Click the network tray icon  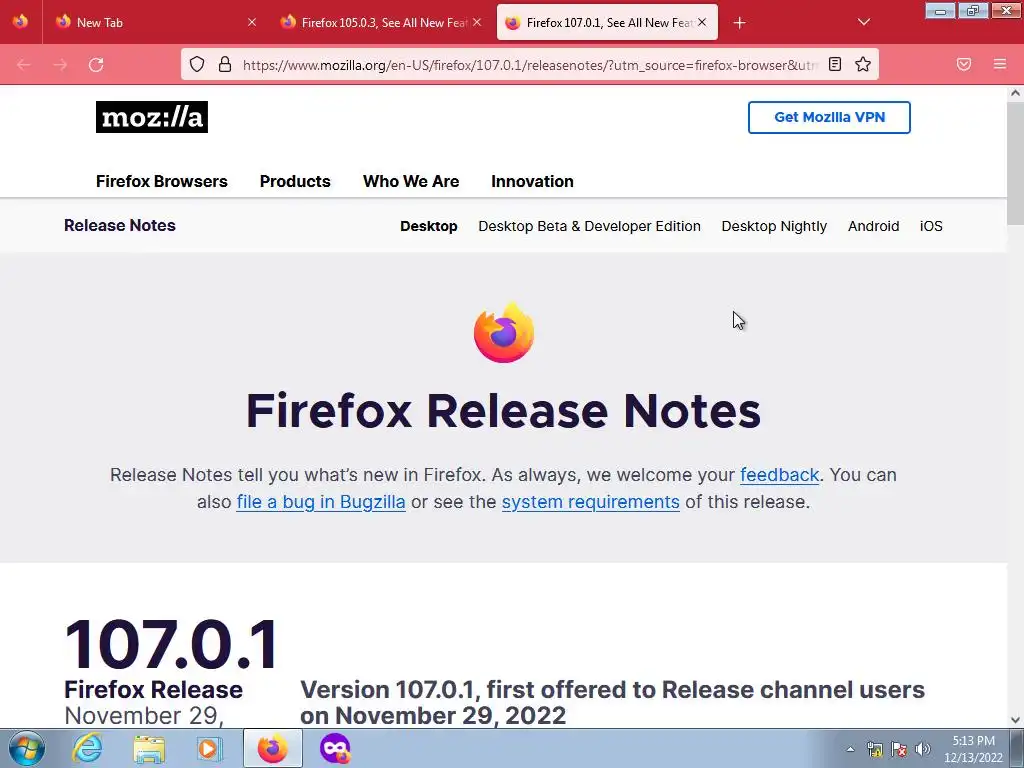(874, 749)
